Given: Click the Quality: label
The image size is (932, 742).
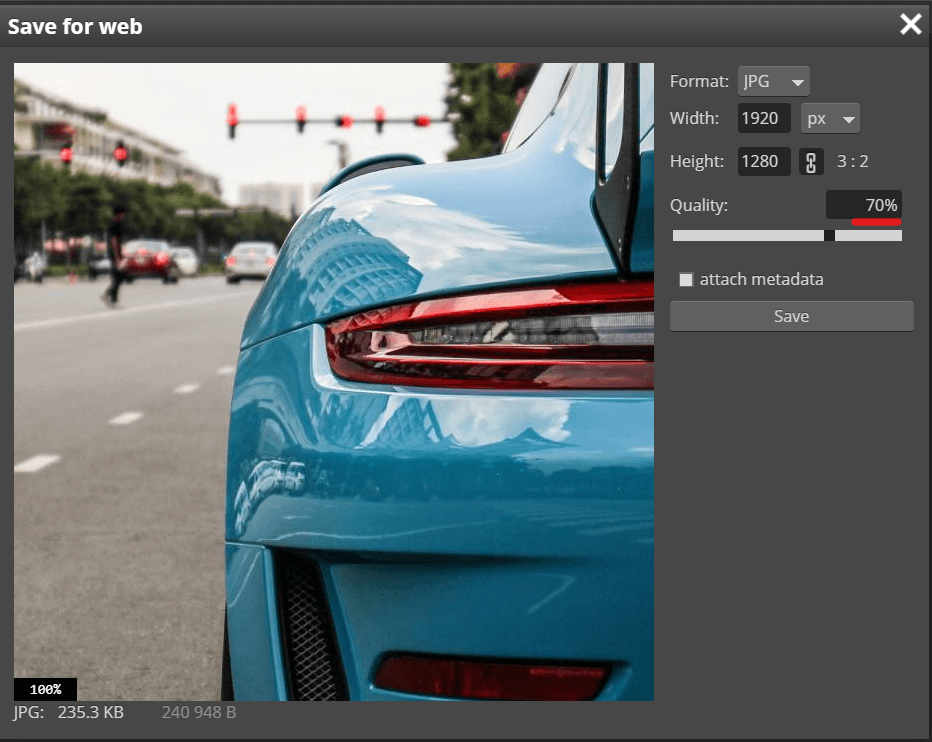Looking at the screenshot, I should 698,205.
